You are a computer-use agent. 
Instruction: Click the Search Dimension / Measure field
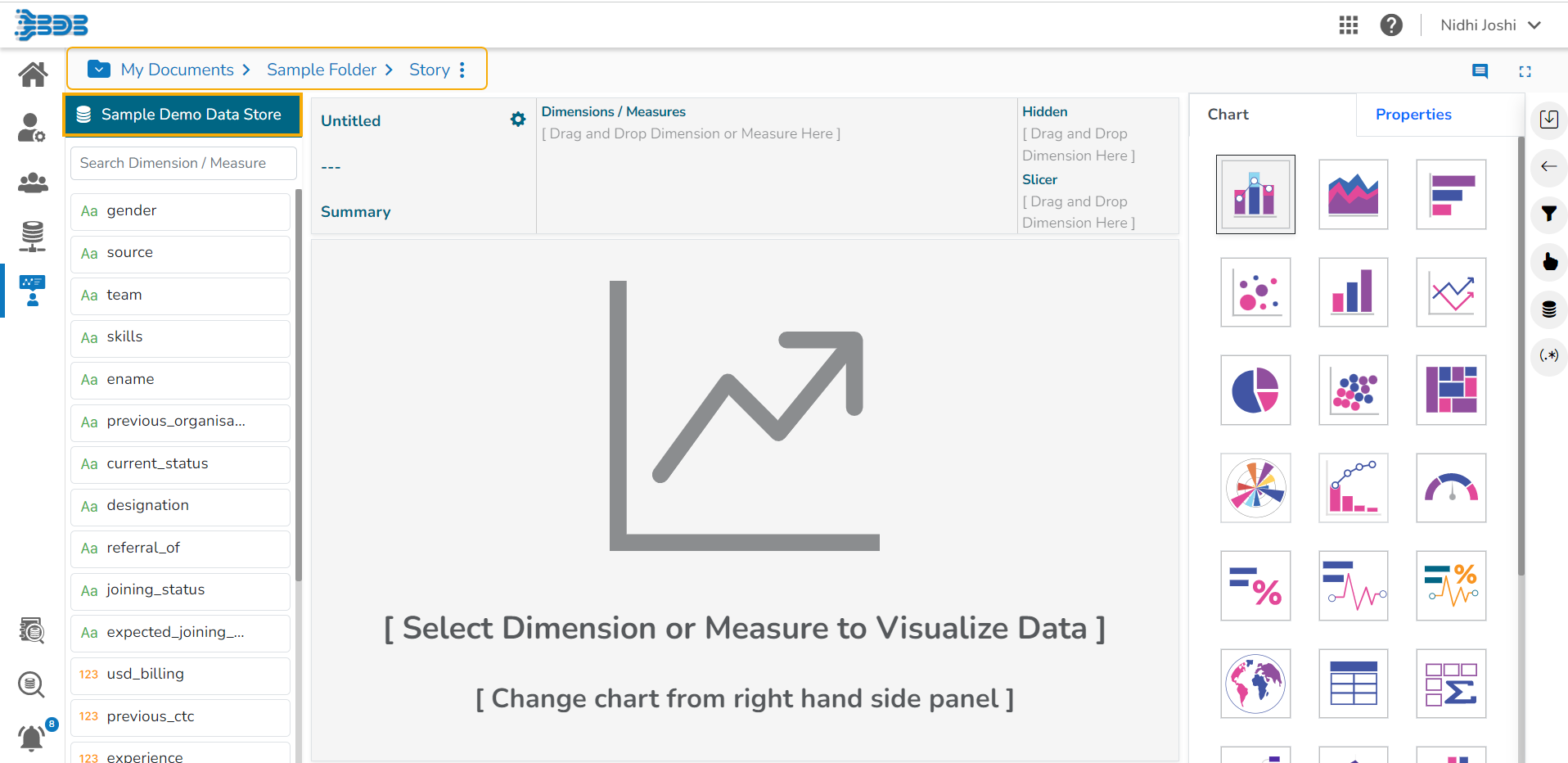(183, 163)
